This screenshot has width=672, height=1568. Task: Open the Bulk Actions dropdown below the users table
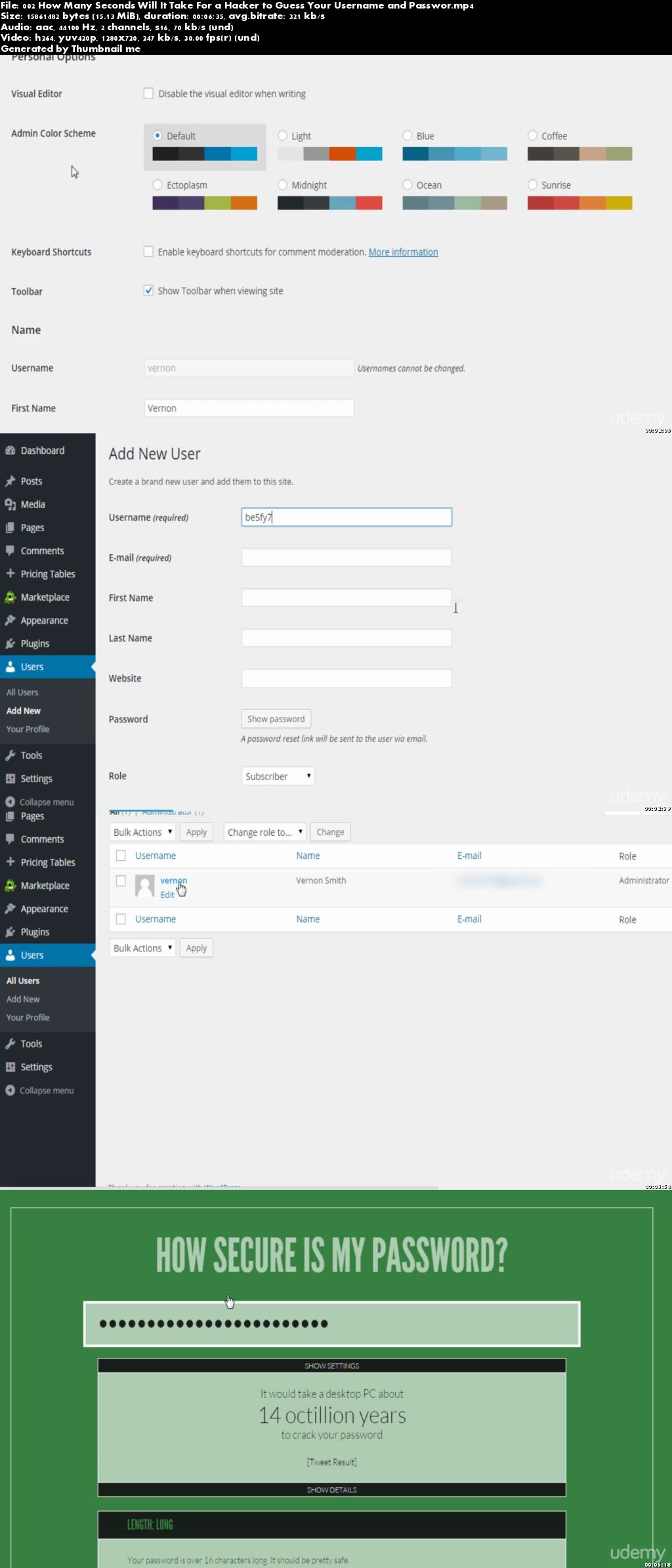(x=142, y=948)
